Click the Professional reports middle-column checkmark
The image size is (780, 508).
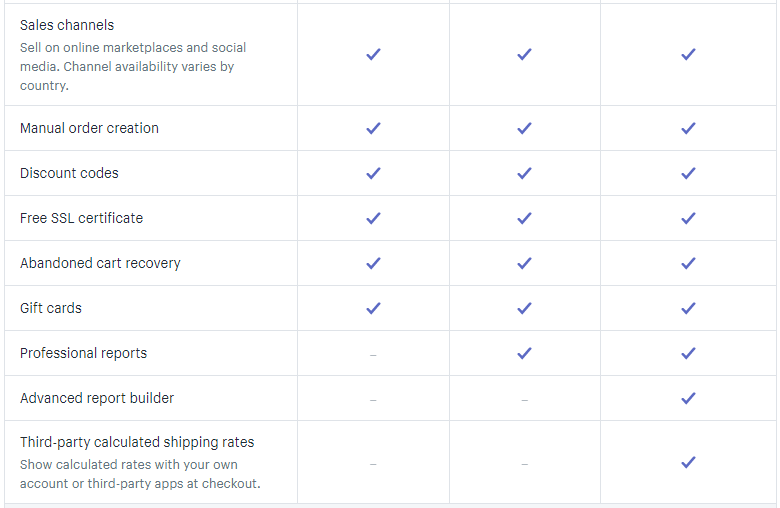(x=524, y=353)
